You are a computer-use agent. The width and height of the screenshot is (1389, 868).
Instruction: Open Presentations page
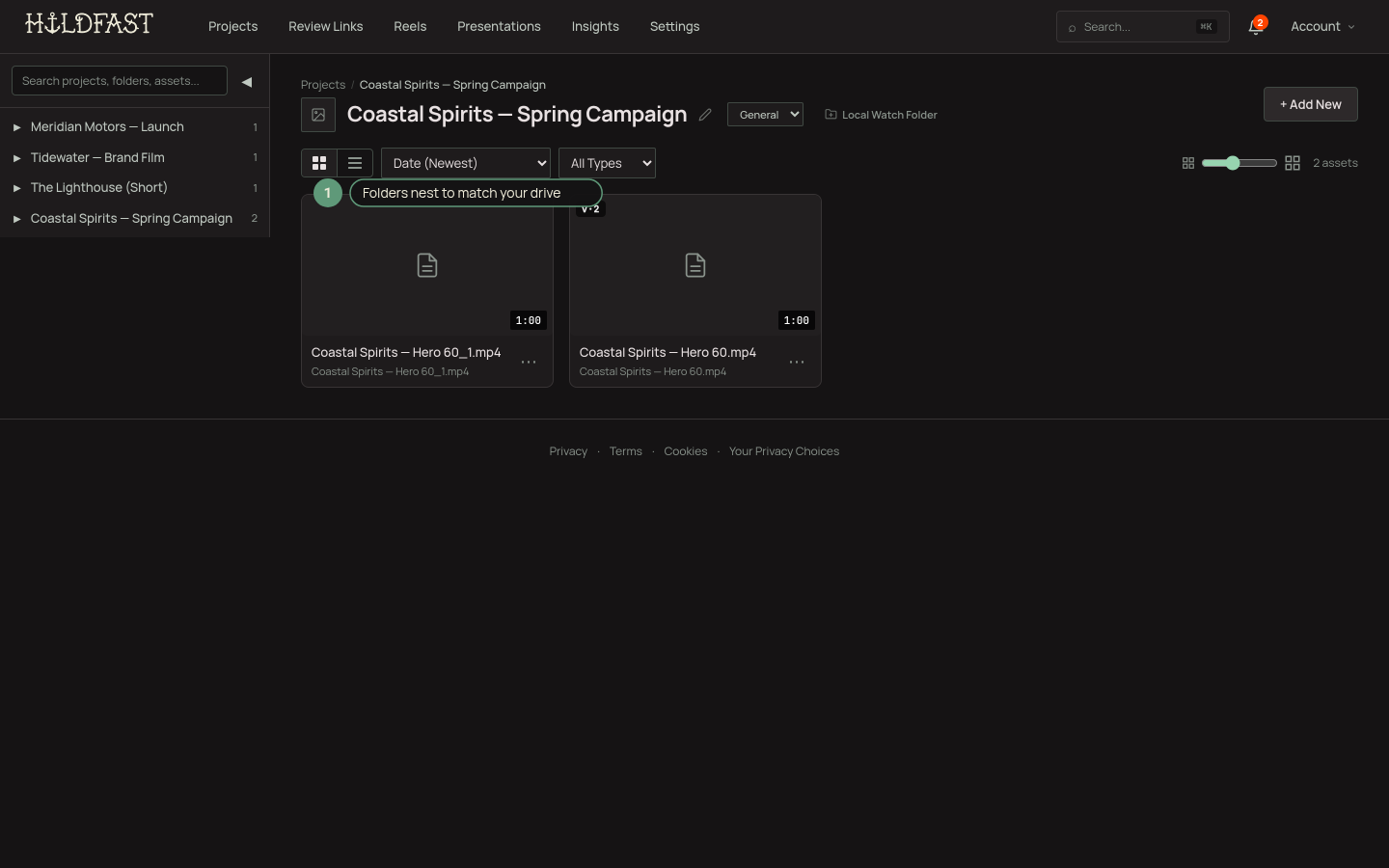coord(499,27)
